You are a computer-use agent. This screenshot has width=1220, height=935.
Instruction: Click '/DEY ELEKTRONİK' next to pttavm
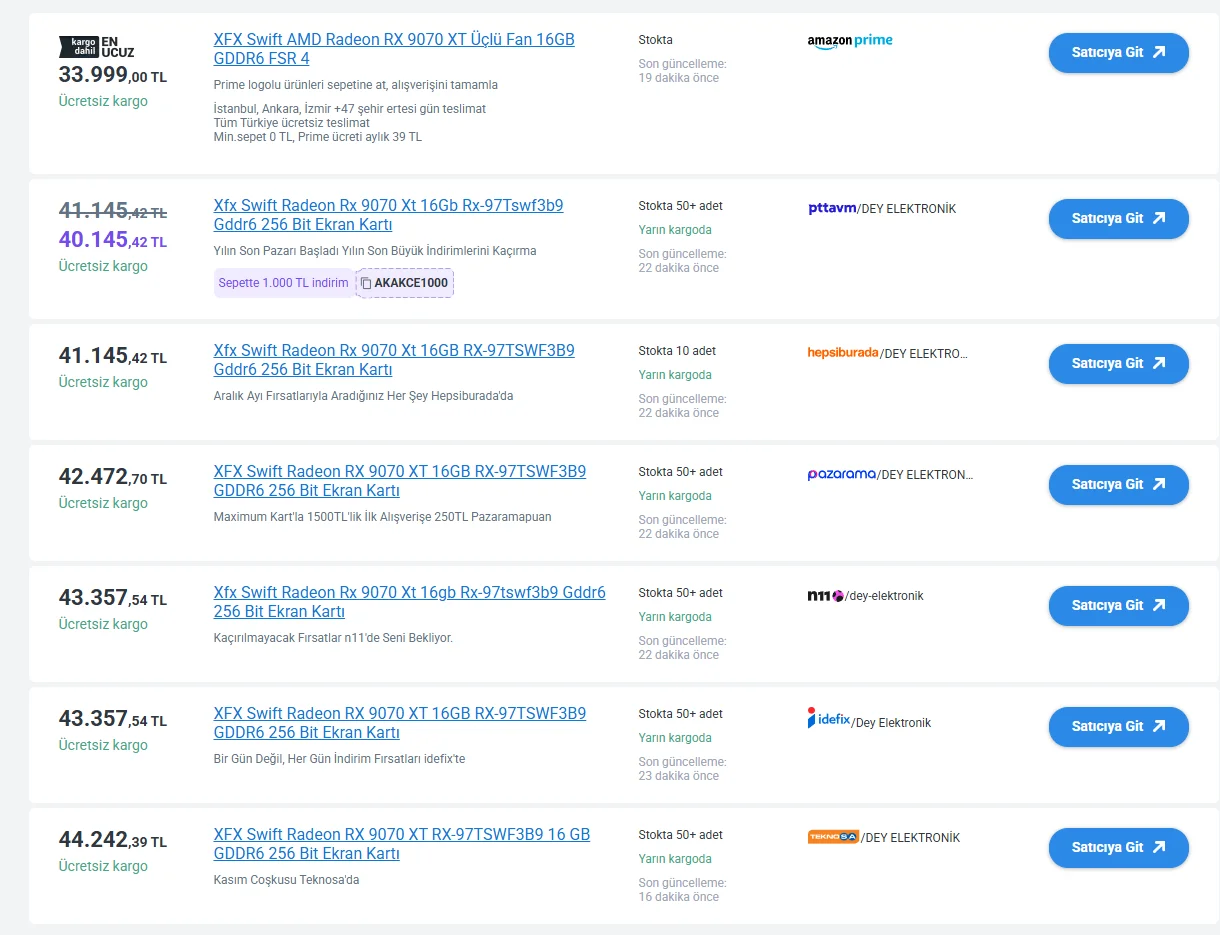pyautogui.click(x=907, y=209)
